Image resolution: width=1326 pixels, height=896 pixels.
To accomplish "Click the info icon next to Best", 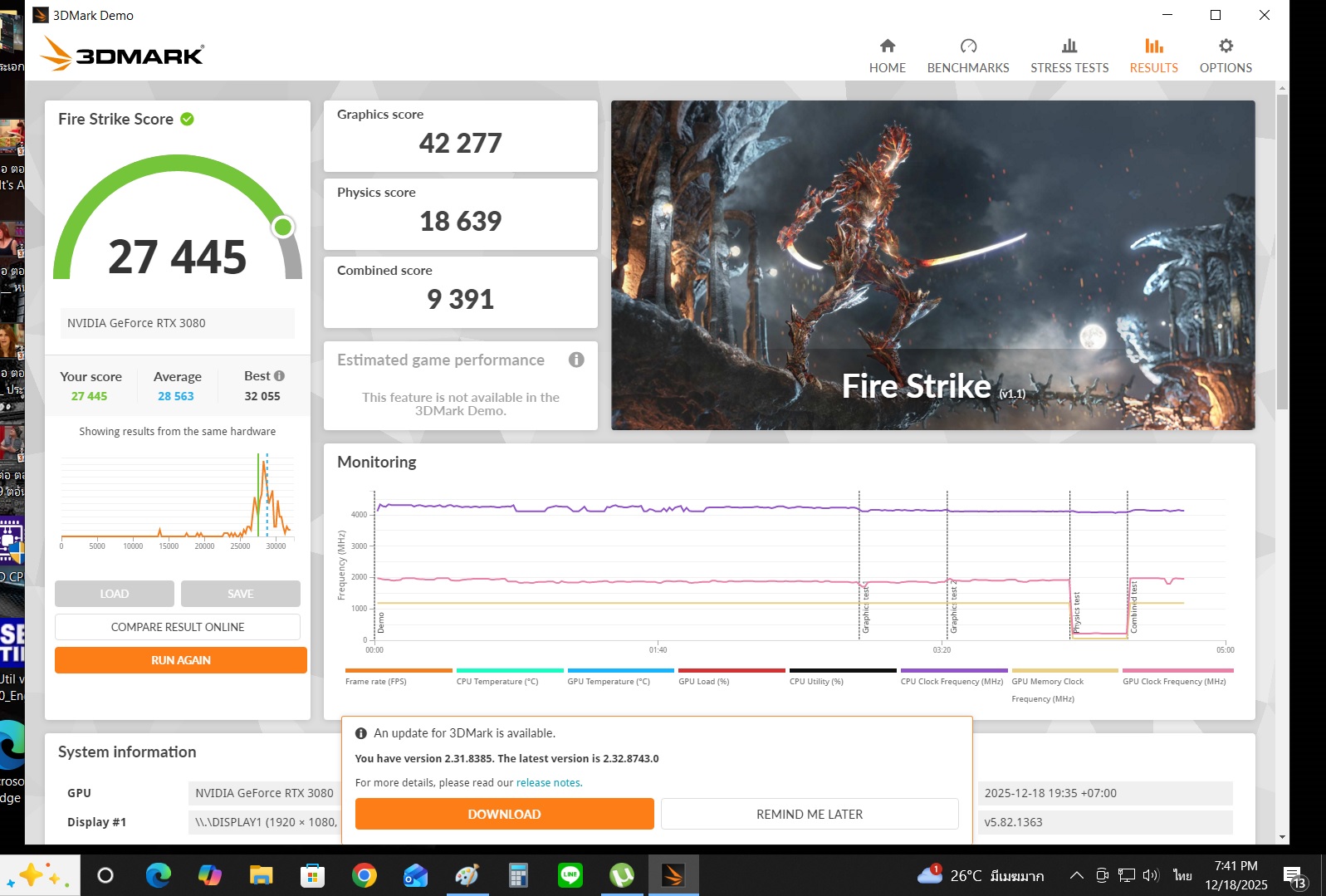I will click(x=280, y=376).
